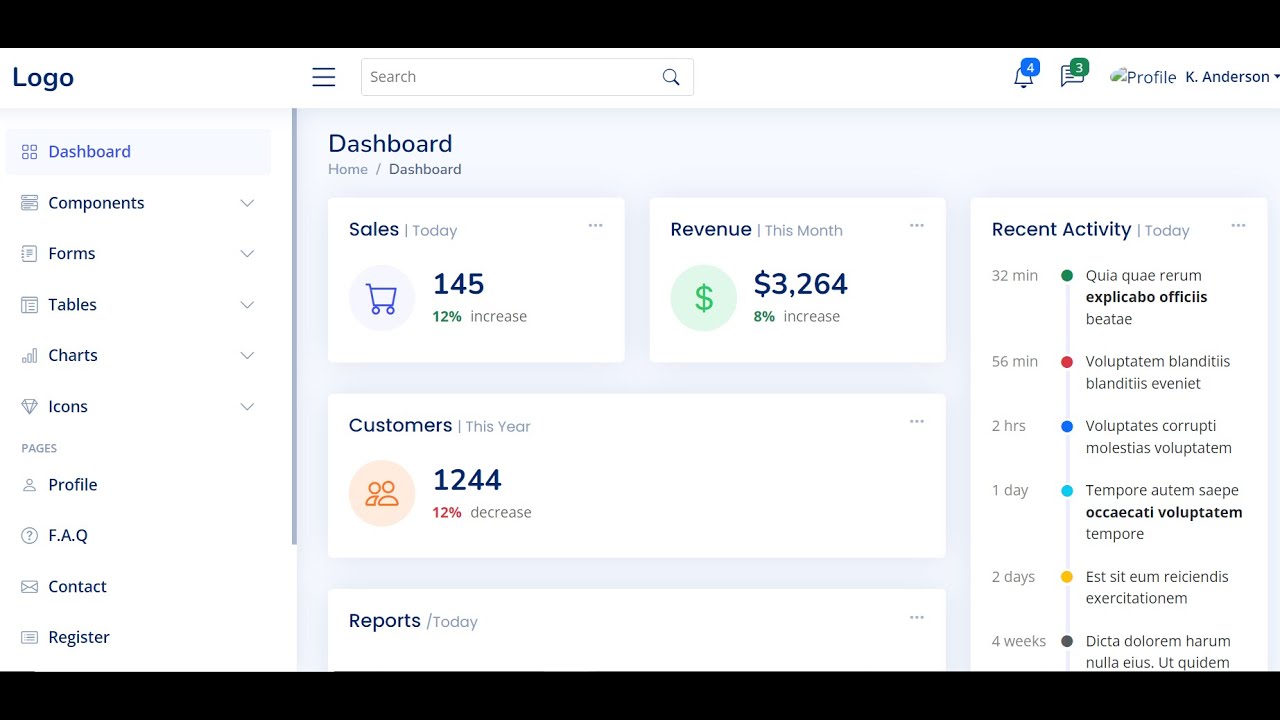Click the yellow dot for 2 days activity
1280x720 pixels.
coord(1067,577)
